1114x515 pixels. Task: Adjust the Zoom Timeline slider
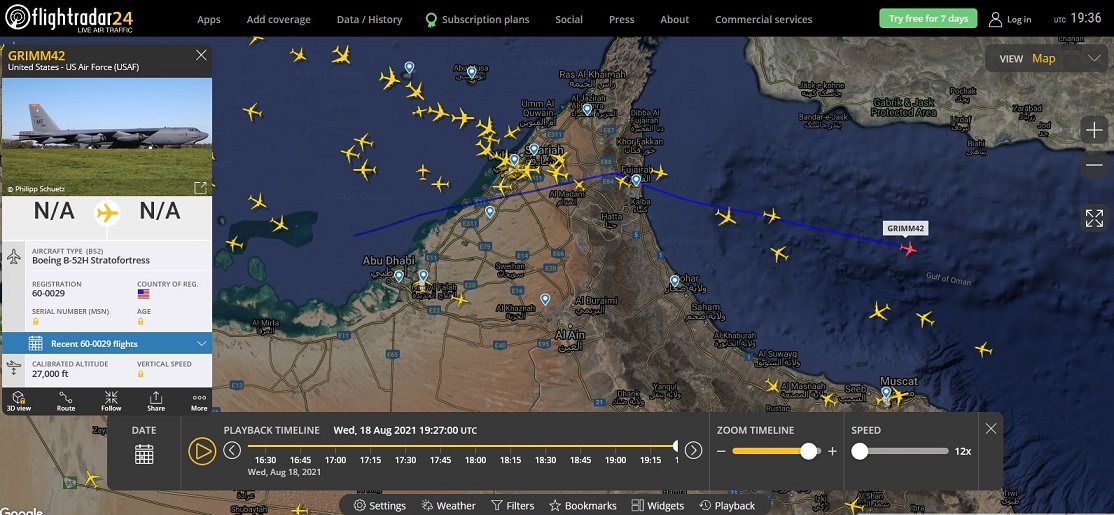tap(809, 451)
